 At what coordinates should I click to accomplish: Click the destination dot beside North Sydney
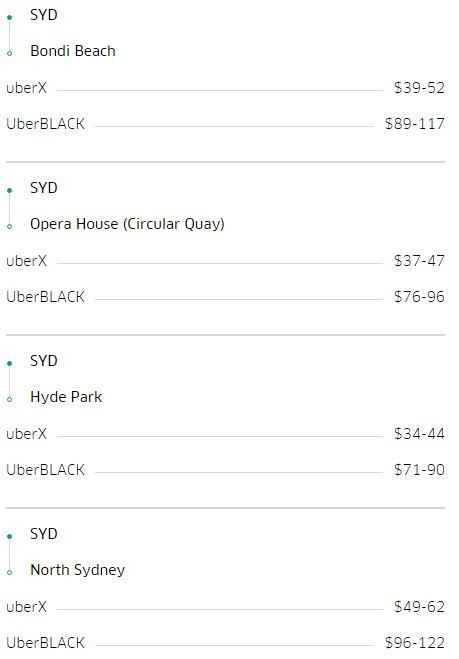(9, 572)
